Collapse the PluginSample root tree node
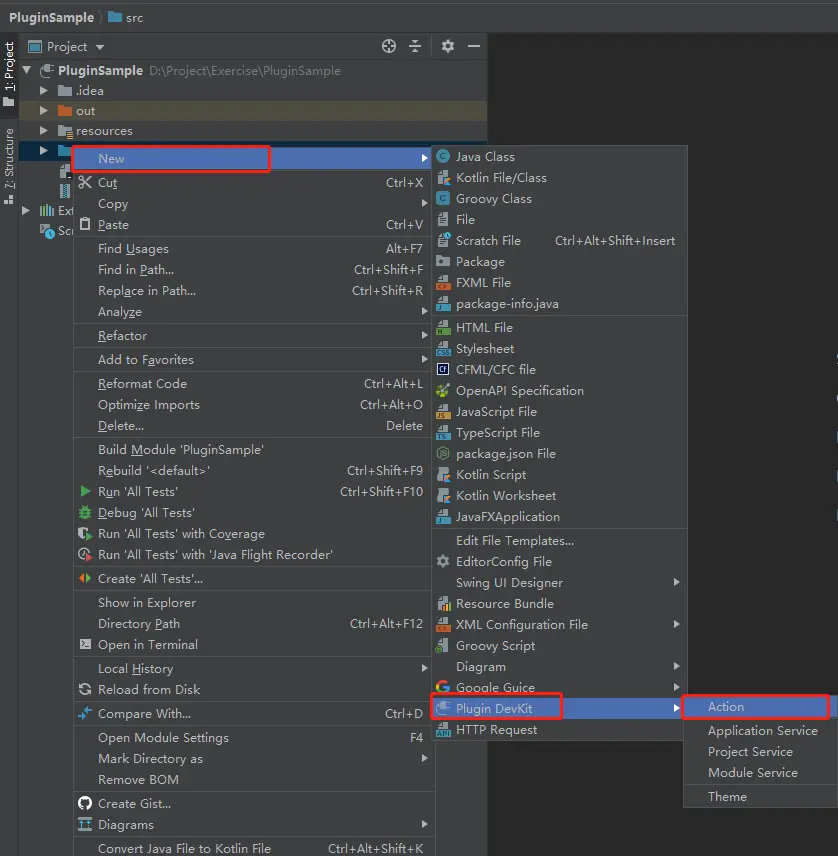Screen dimensions: 838x856 click(x=27, y=70)
